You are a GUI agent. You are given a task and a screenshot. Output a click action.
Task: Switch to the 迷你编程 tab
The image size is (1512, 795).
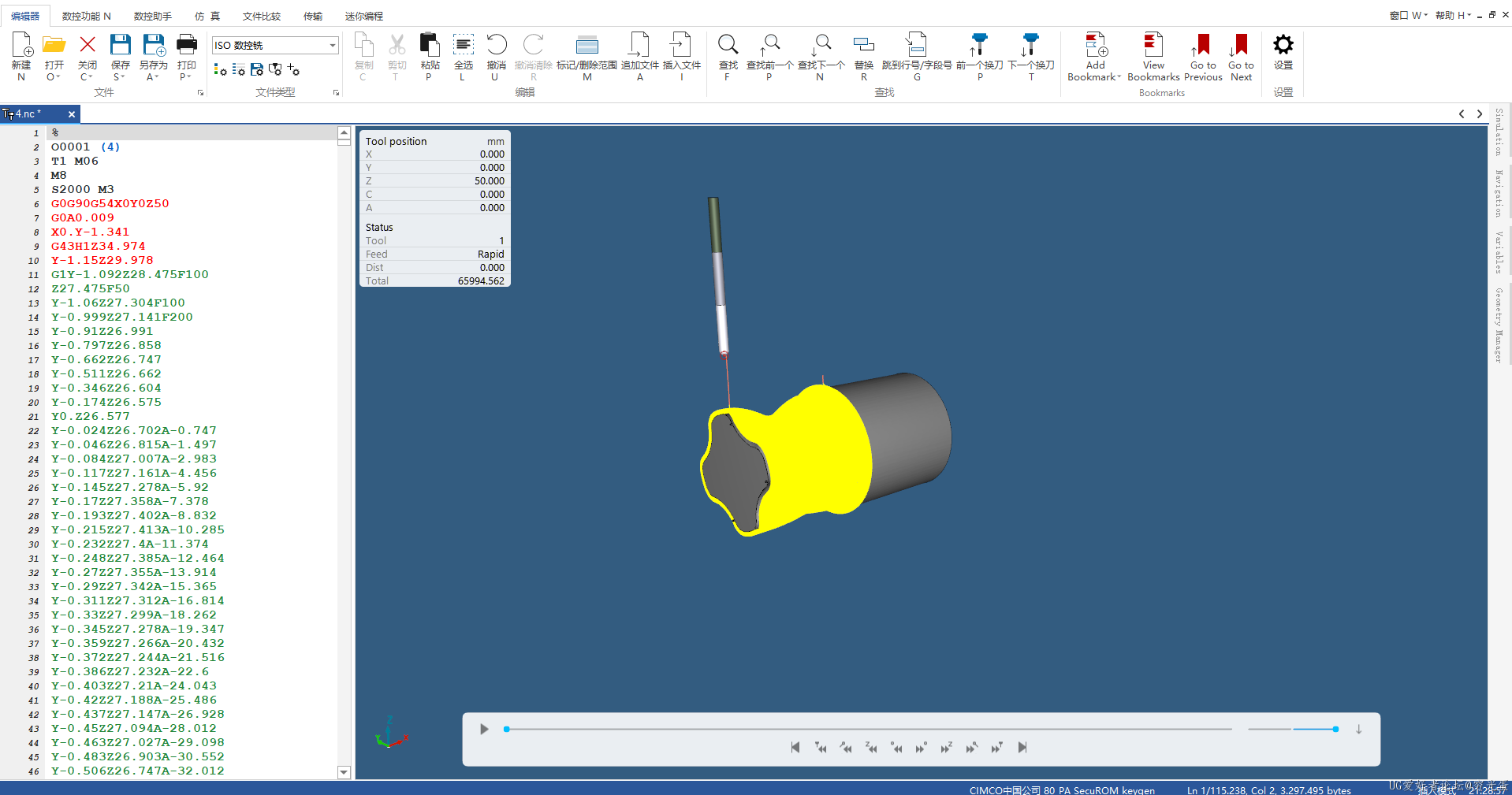(363, 16)
